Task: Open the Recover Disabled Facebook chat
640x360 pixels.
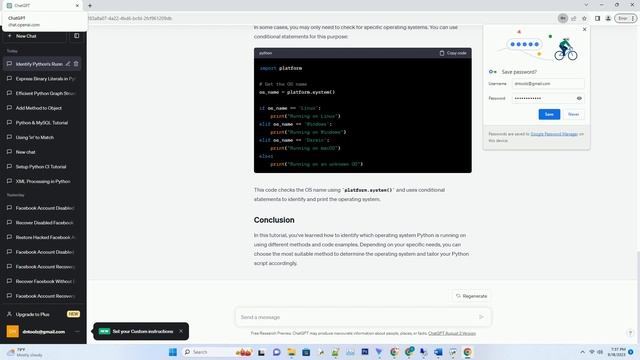Action: [x=42, y=223]
